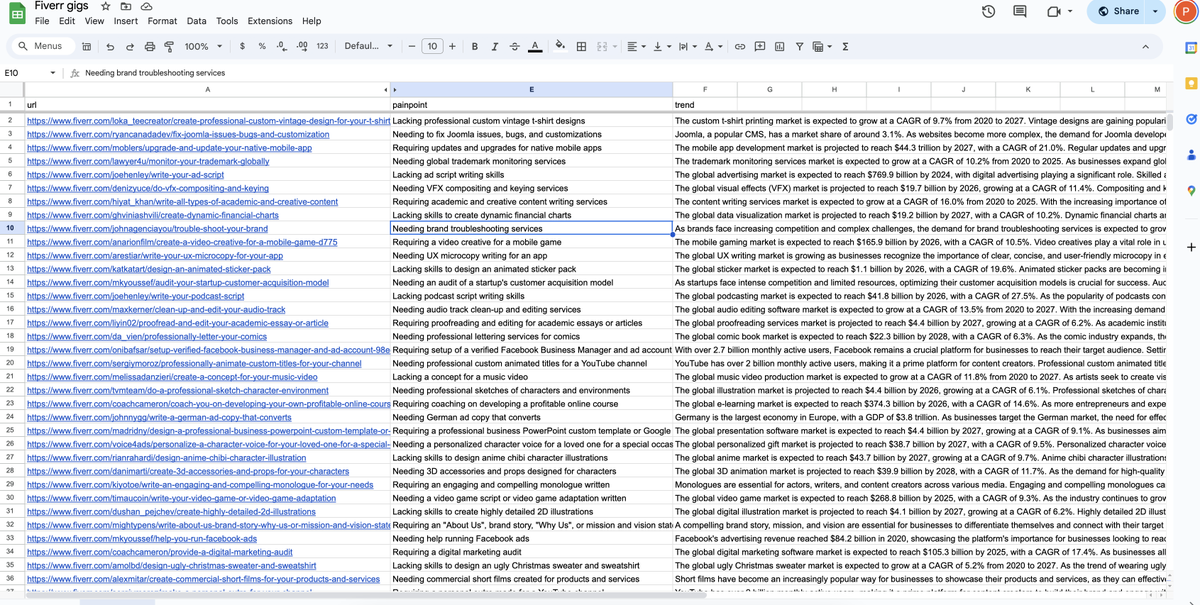The width and height of the screenshot is (1200, 605).
Task: Open the zoom level 100% dropdown
Action: [203, 46]
